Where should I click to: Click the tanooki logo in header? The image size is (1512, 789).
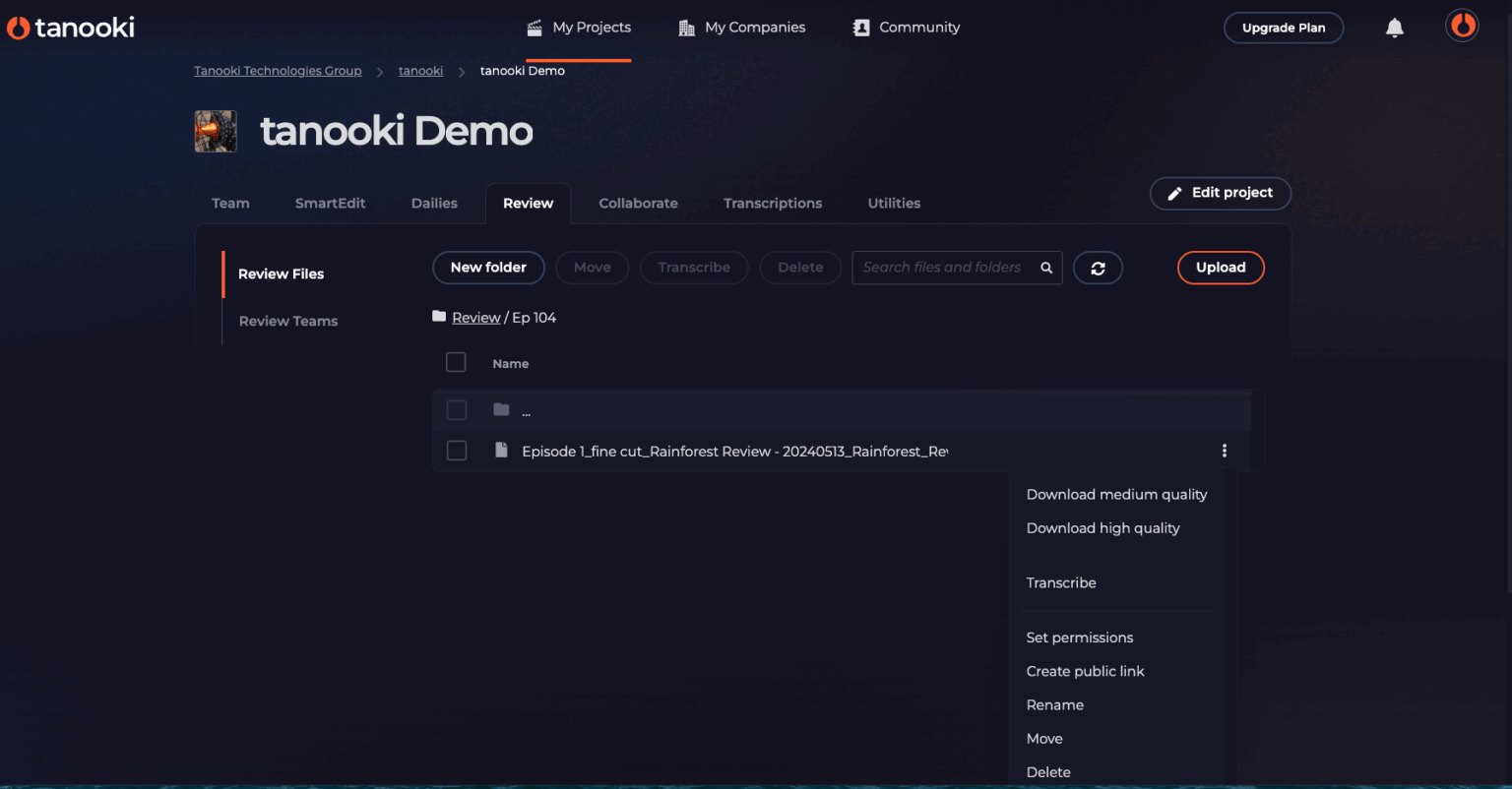coord(71,28)
